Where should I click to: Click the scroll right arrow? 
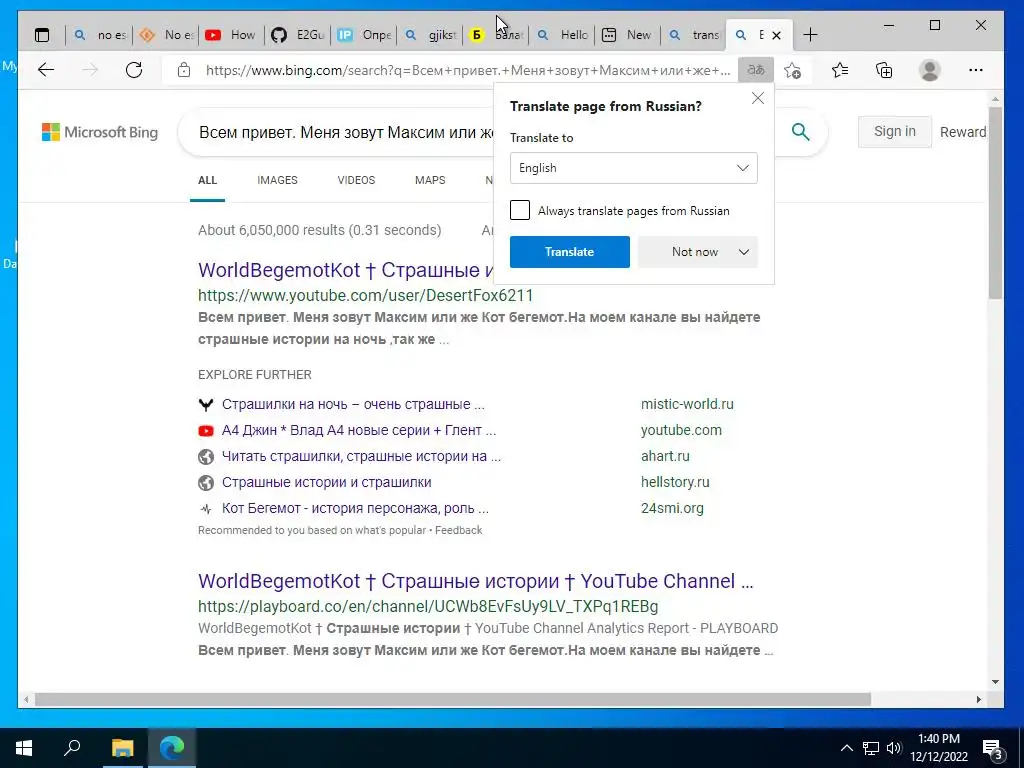tap(978, 699)
